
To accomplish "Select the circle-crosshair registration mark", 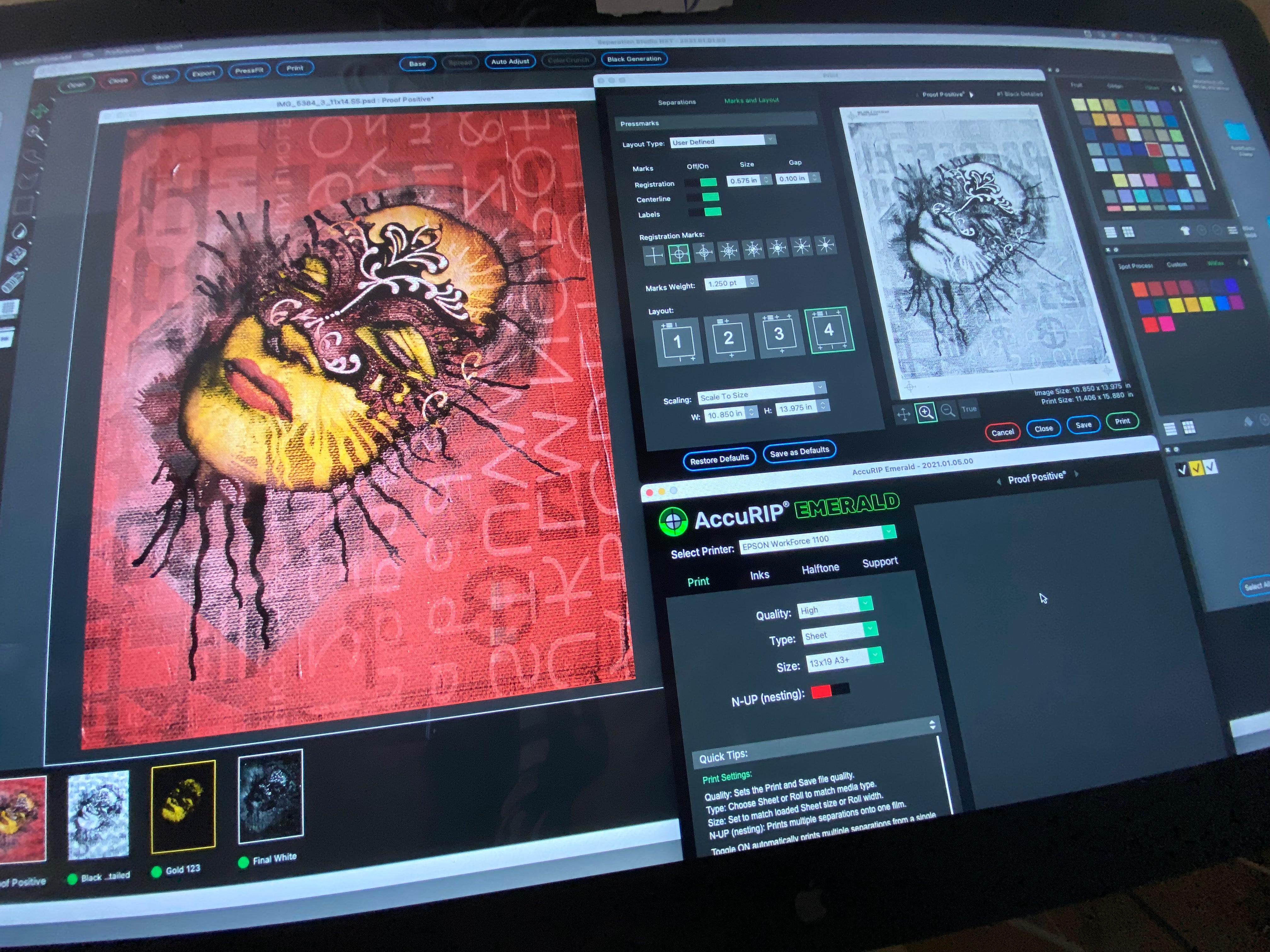I will coord(679,254).
